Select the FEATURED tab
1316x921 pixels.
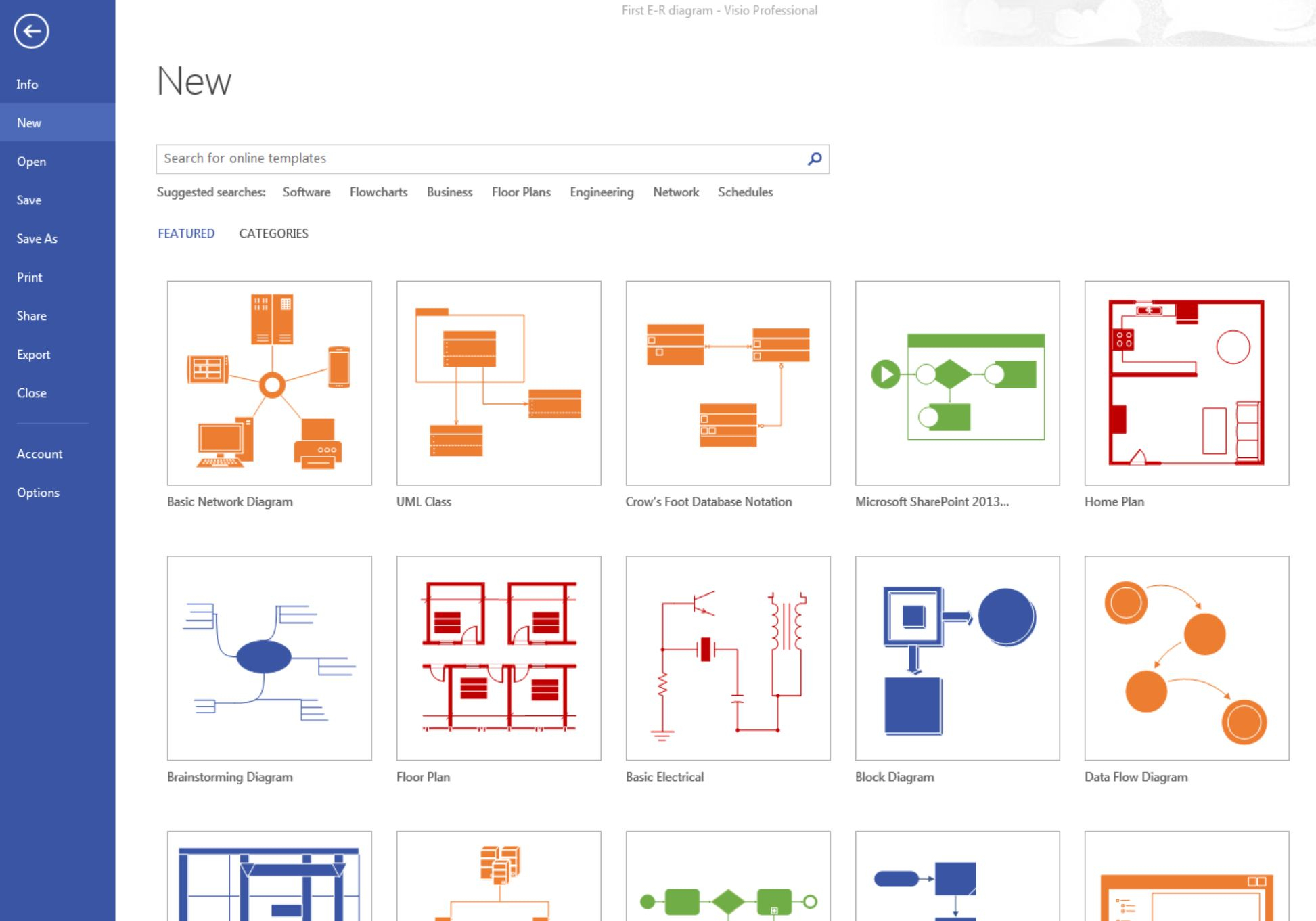[186, 234]
